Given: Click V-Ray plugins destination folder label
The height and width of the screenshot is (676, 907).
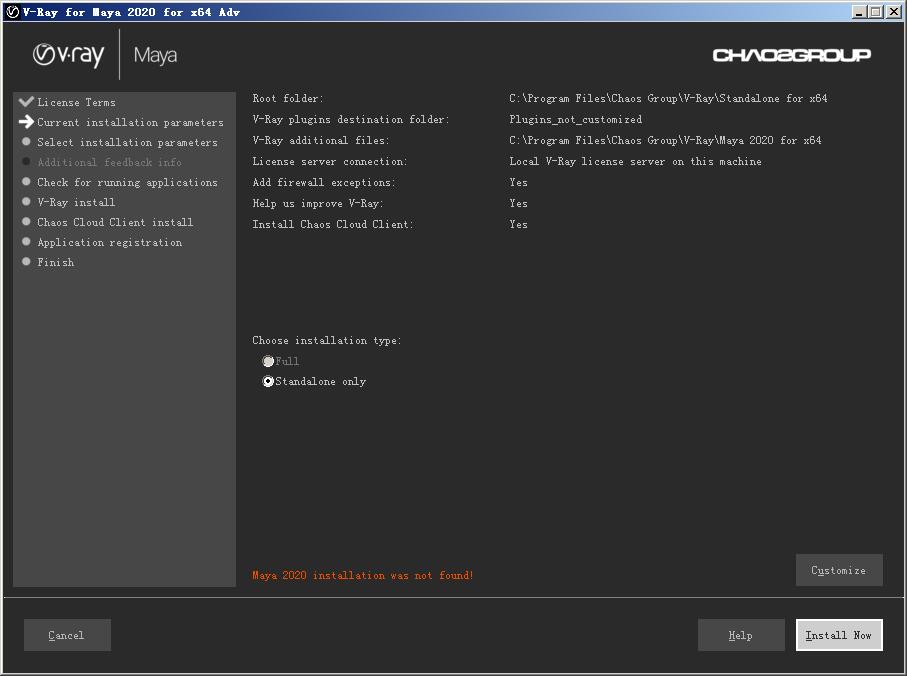Looking at the screenshot, I should pos(351,120).
